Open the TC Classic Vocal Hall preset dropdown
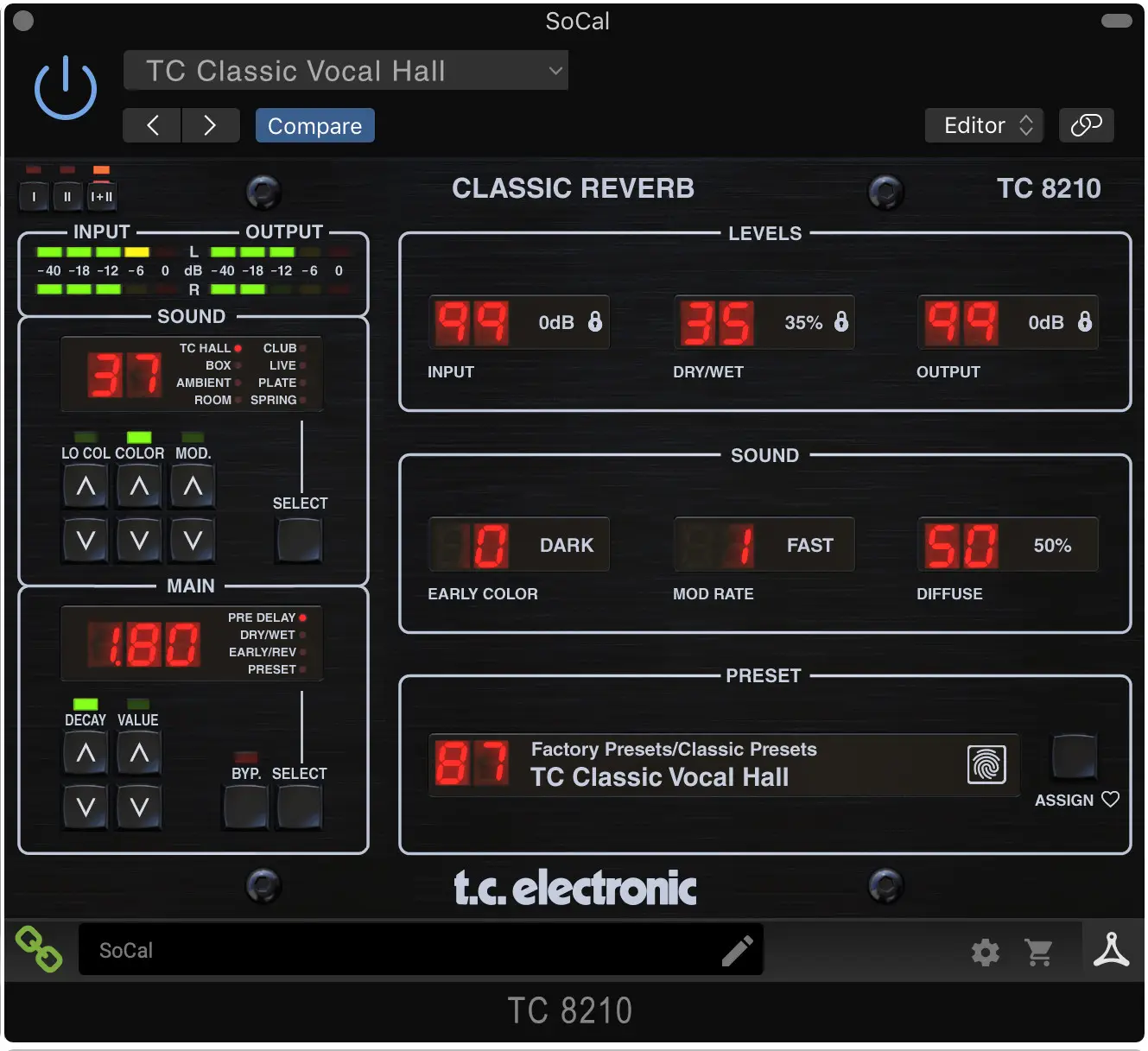The height and width of the screenshot is (1051, 1148). (x=346, y=70)
